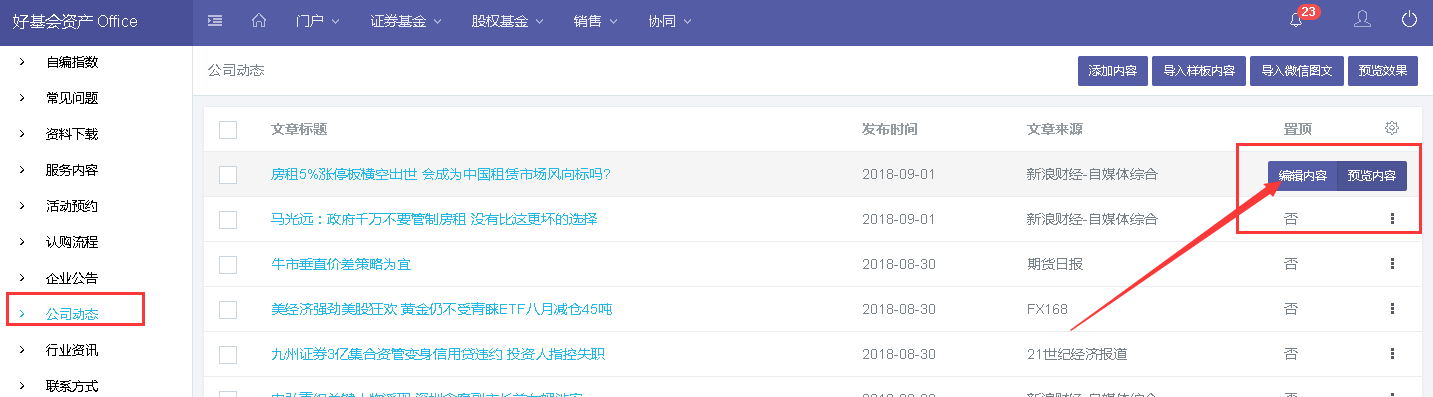The height and width of the screenshot is (397, 1433).
Task: Click the power logout icon
Action: [1410, 20]
